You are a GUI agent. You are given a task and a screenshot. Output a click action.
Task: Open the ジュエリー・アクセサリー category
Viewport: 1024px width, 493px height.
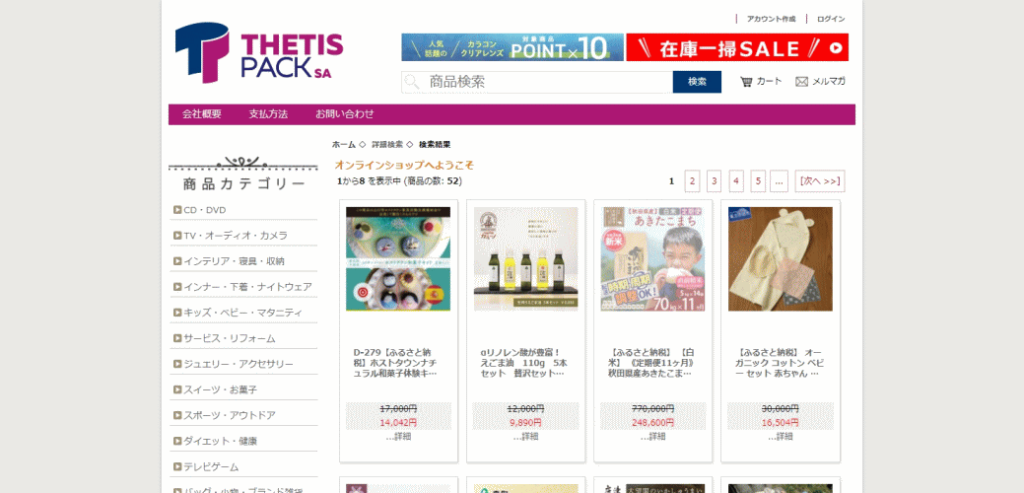click(x=238, y=364)
